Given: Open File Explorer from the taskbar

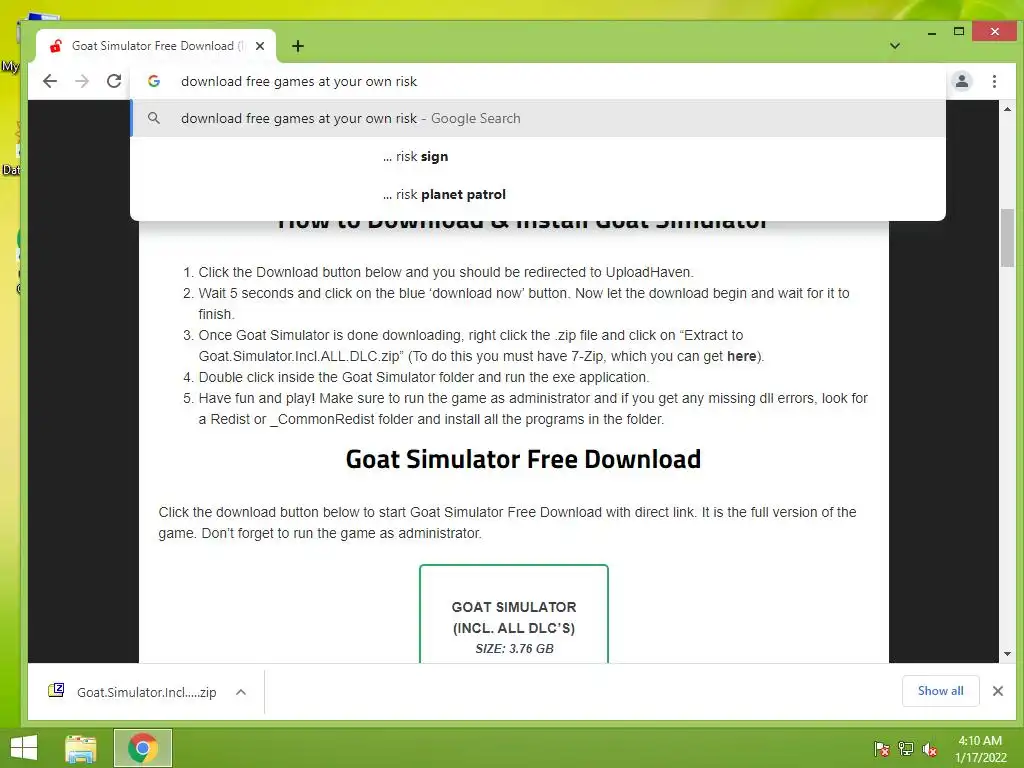Looking at the screenshot, I should pos(81,748).
